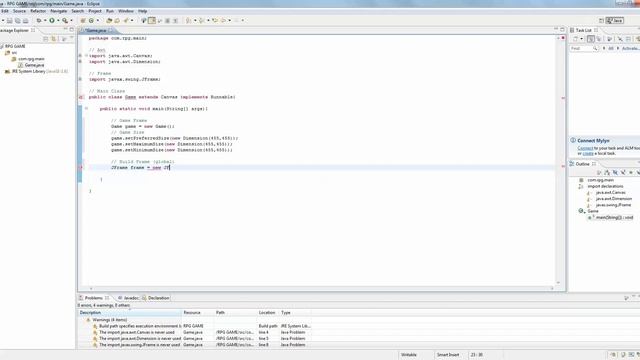Image resolution: width=640 pixels, height=360 pixels.
Task: Click the Connect link in Mylyn panel
Action: click(x=585, y=149)
